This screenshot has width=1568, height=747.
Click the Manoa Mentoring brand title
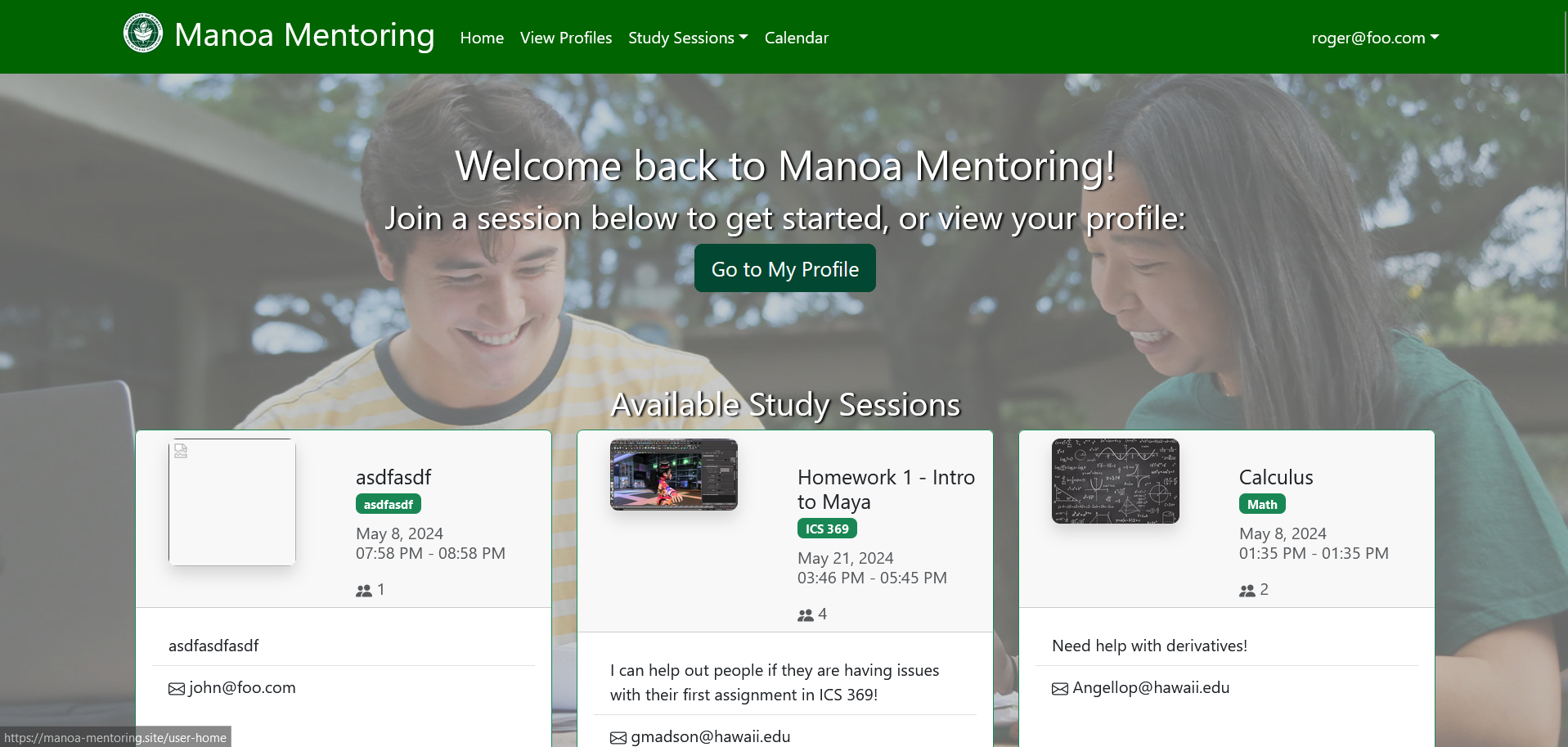tap(304, 35)
